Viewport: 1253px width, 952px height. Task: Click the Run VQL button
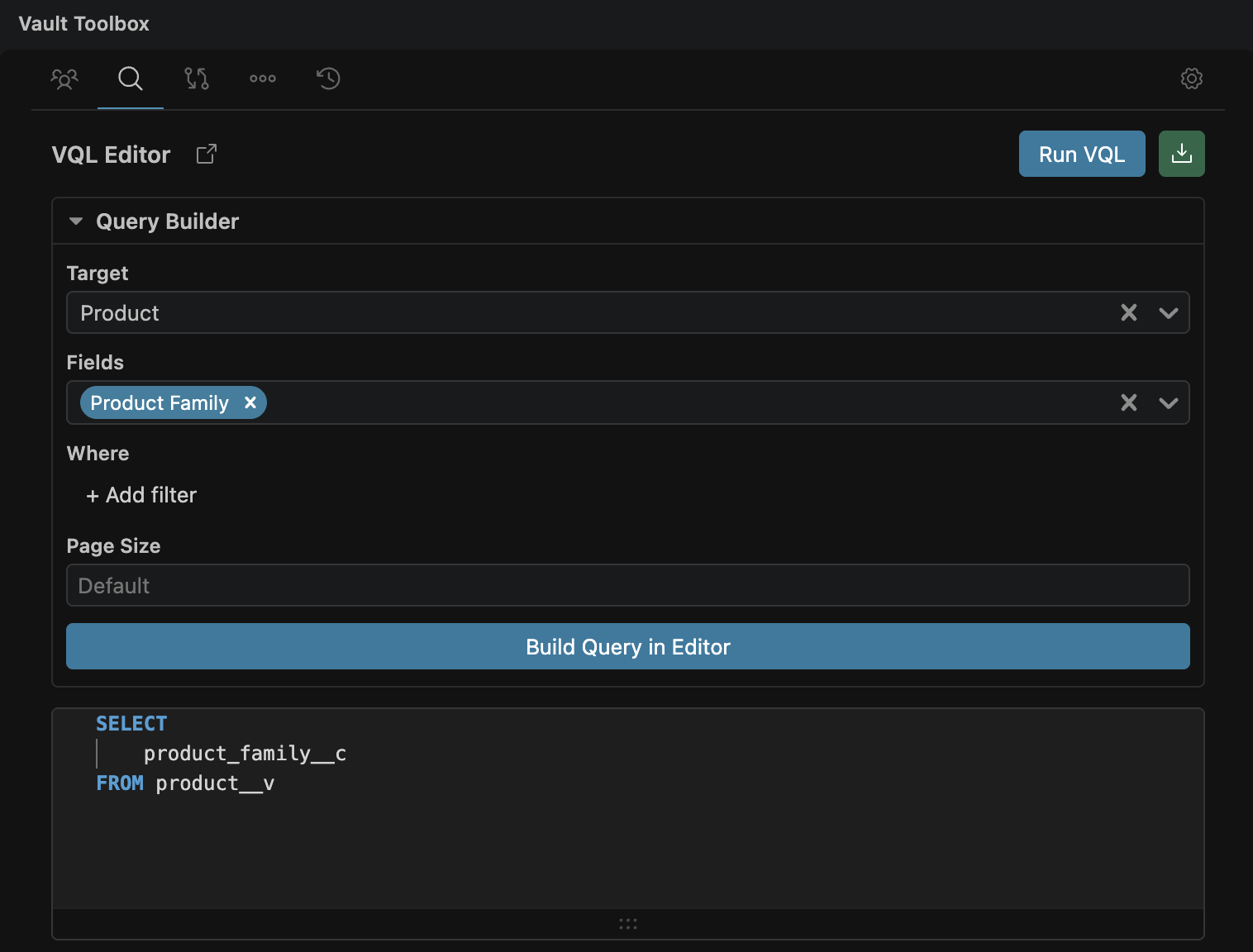point(1082,154)
